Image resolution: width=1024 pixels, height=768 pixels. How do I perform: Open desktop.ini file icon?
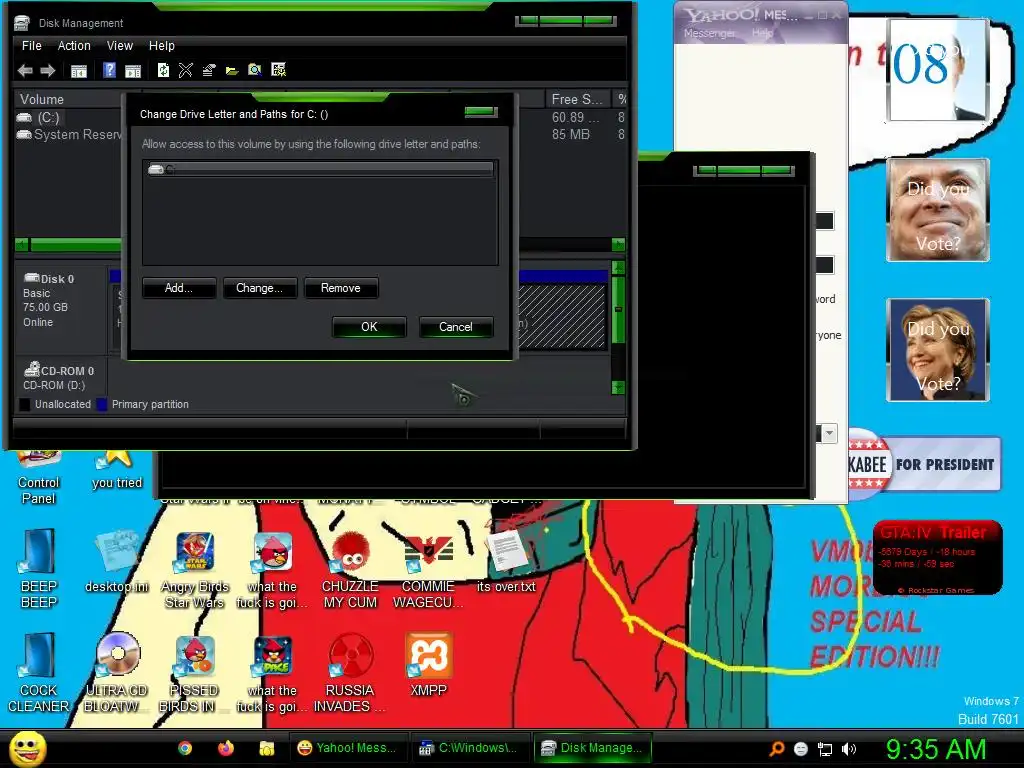tap(117, 562)
